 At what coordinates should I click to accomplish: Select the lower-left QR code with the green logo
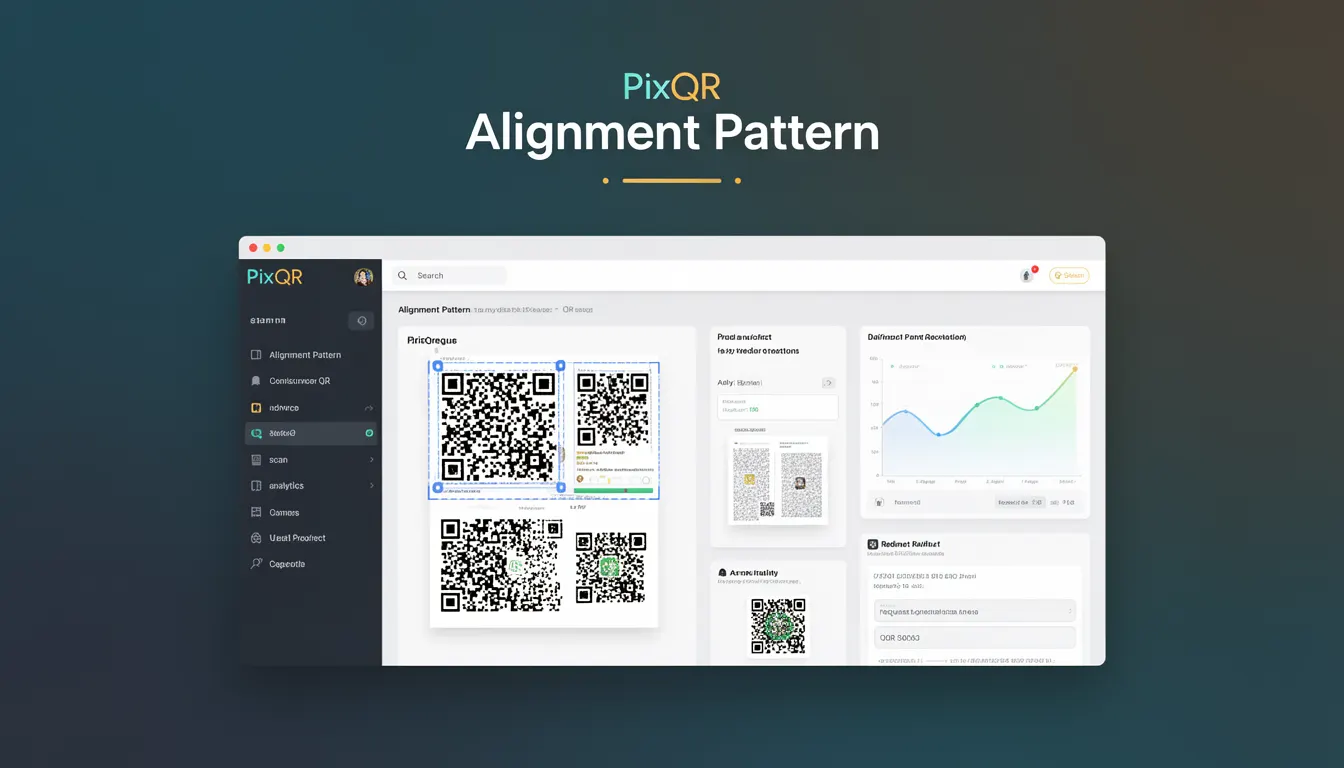[x=501, y=565]
